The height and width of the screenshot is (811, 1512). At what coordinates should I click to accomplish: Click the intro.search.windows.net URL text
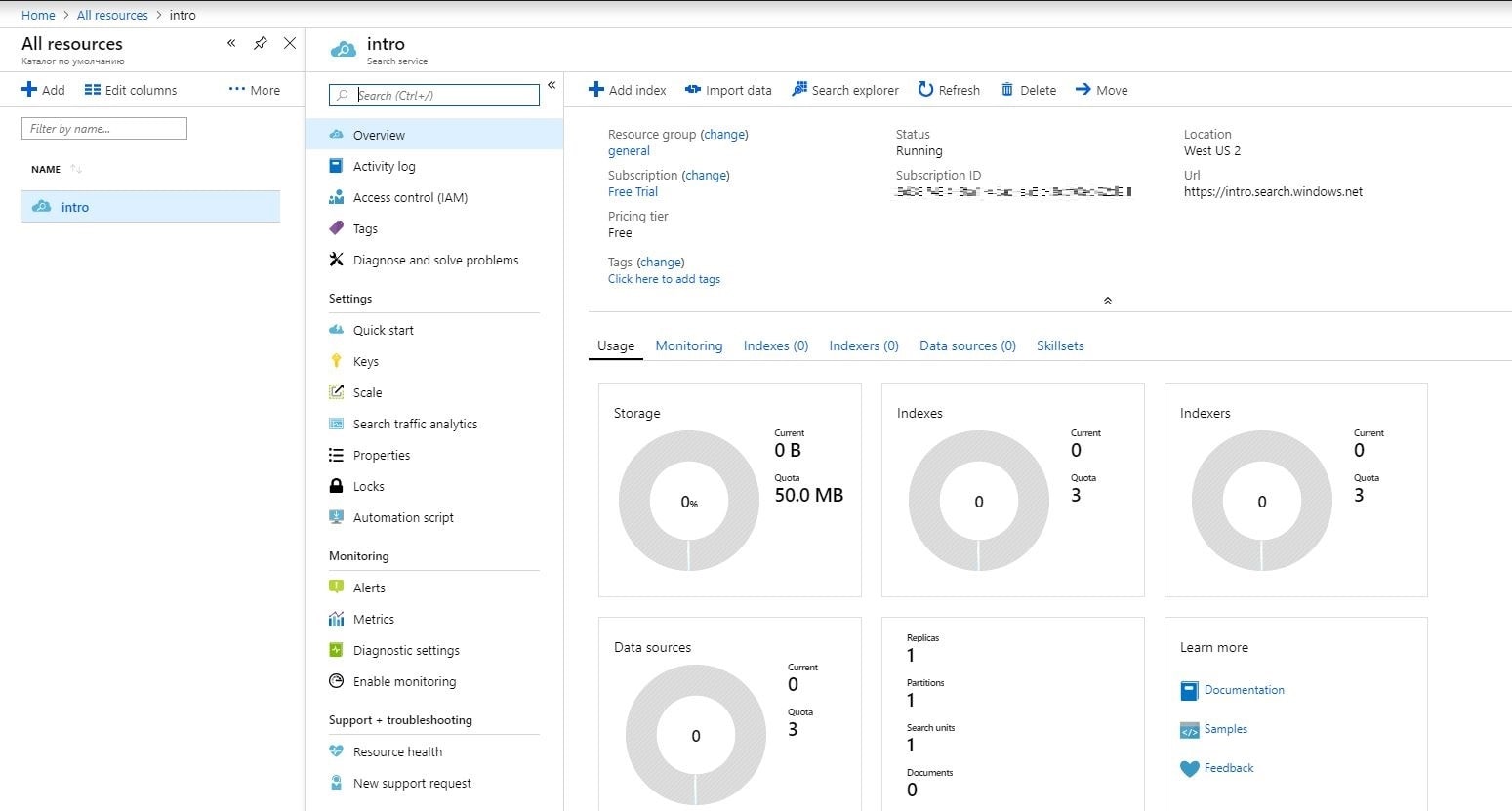click(x=1273, y=192)
